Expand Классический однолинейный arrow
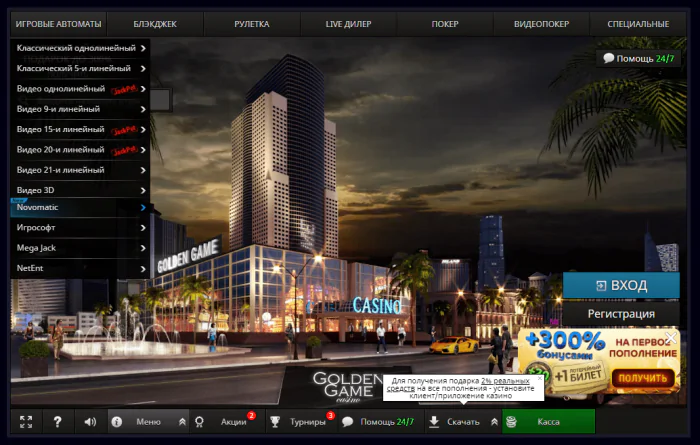This screenshot has height=445, width=700. tap(143, 48)
